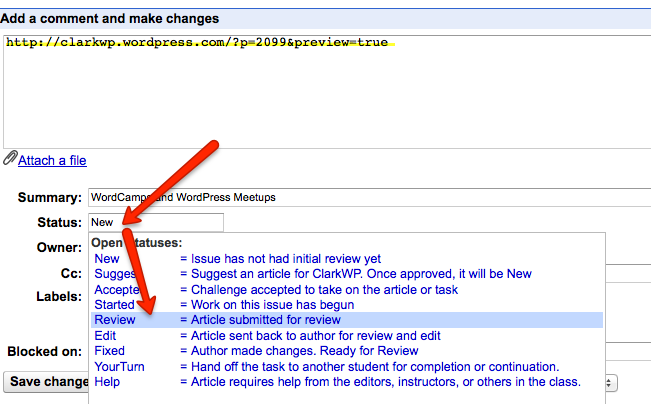Click the Status field containing New
Screen dimensions: 651x404
pos(155,222)
